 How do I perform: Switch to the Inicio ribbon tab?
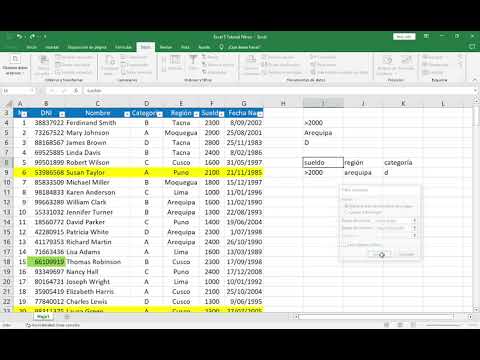pos(32,47)
